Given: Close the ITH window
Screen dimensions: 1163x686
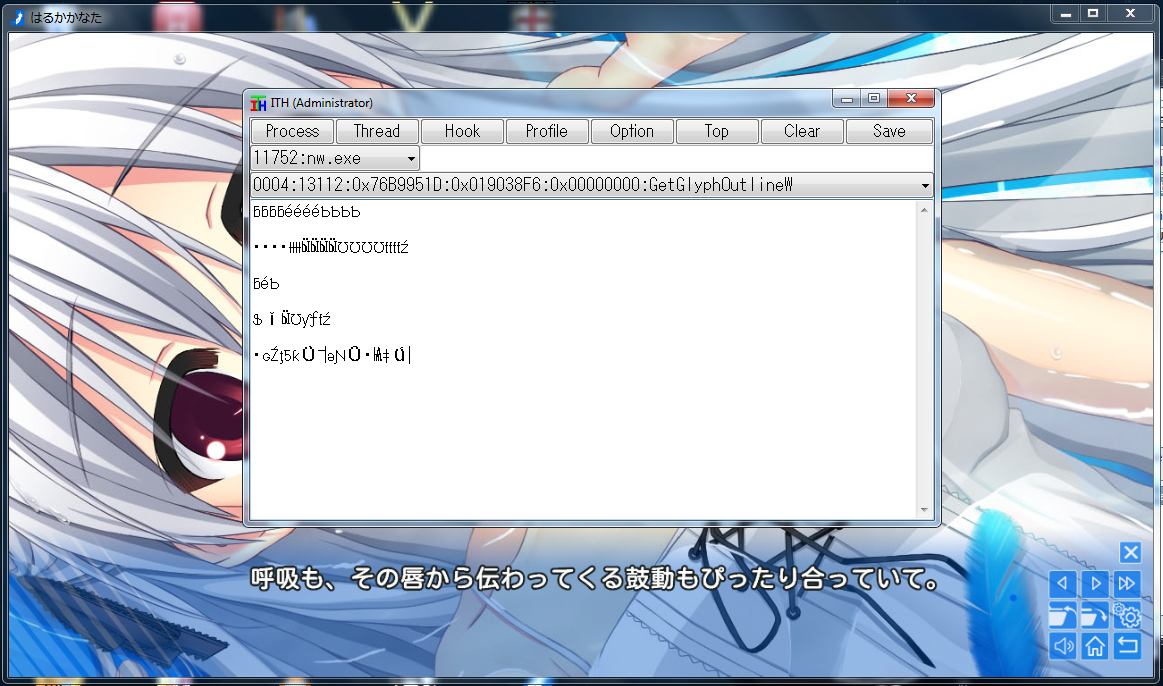Looking at the screenshot, I should click(x=911, y=99).
